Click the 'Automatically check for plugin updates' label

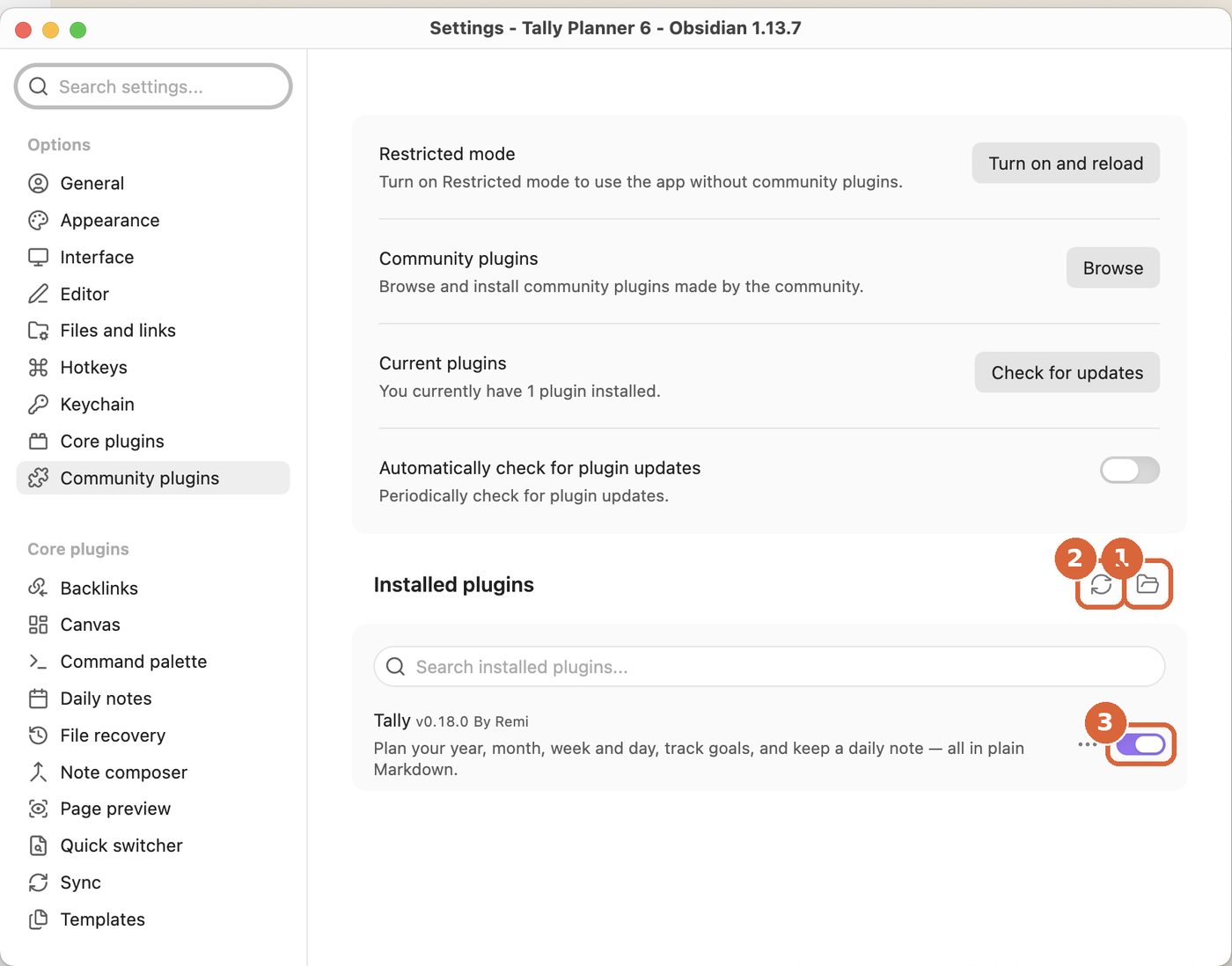point(539,468)
